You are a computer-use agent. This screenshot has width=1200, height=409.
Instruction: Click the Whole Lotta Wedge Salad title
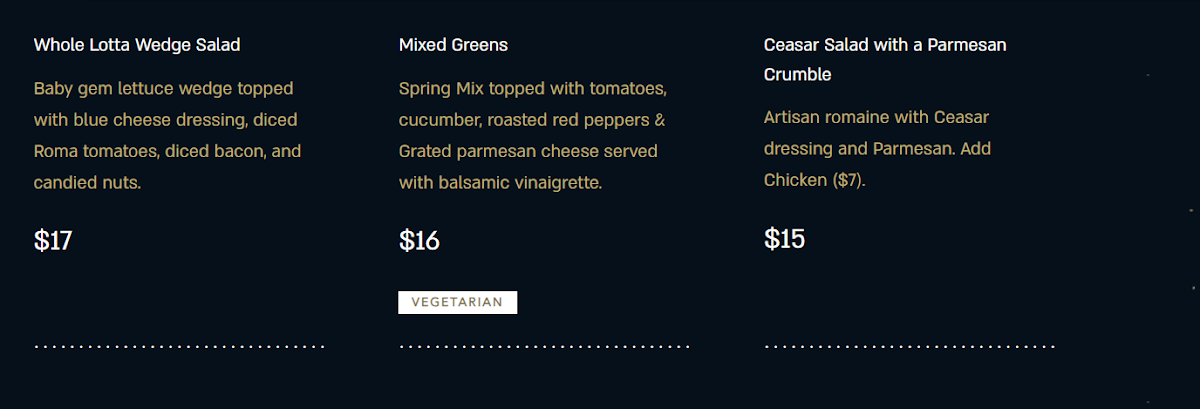pyautogui.click(x=137, y=45)
